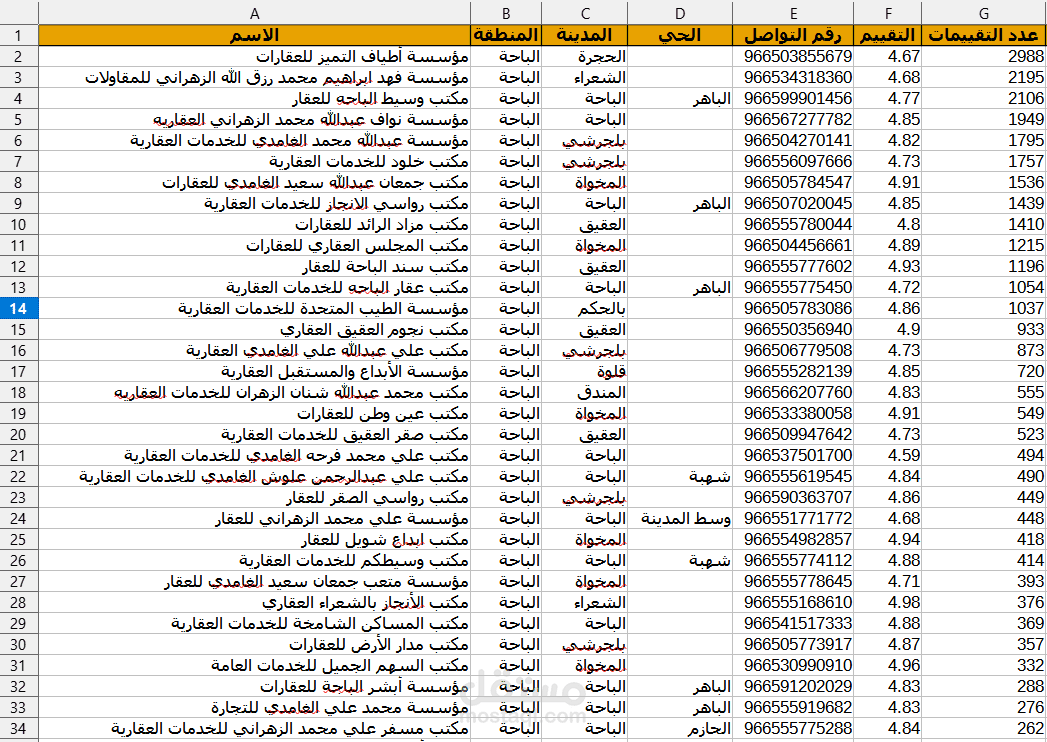Select cell with phone 966599901456
Image resolution: width=1047 pixels, height=742 pixels.
point(793,98)
